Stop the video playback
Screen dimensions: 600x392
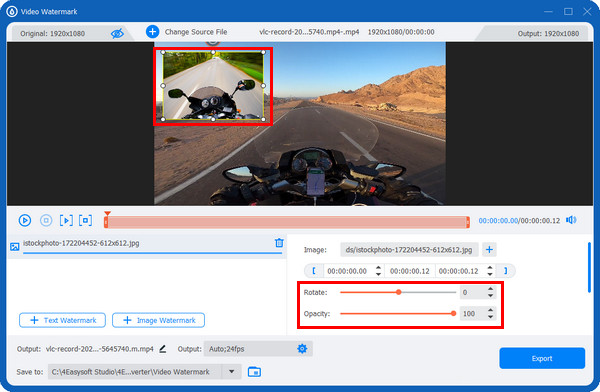coord(46,220)
